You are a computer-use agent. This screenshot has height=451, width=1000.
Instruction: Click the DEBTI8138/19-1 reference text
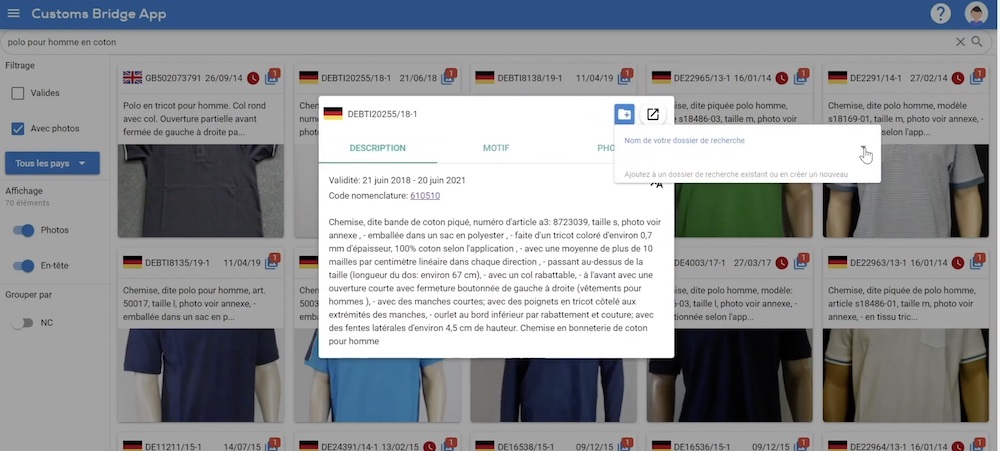click(529, 78)
